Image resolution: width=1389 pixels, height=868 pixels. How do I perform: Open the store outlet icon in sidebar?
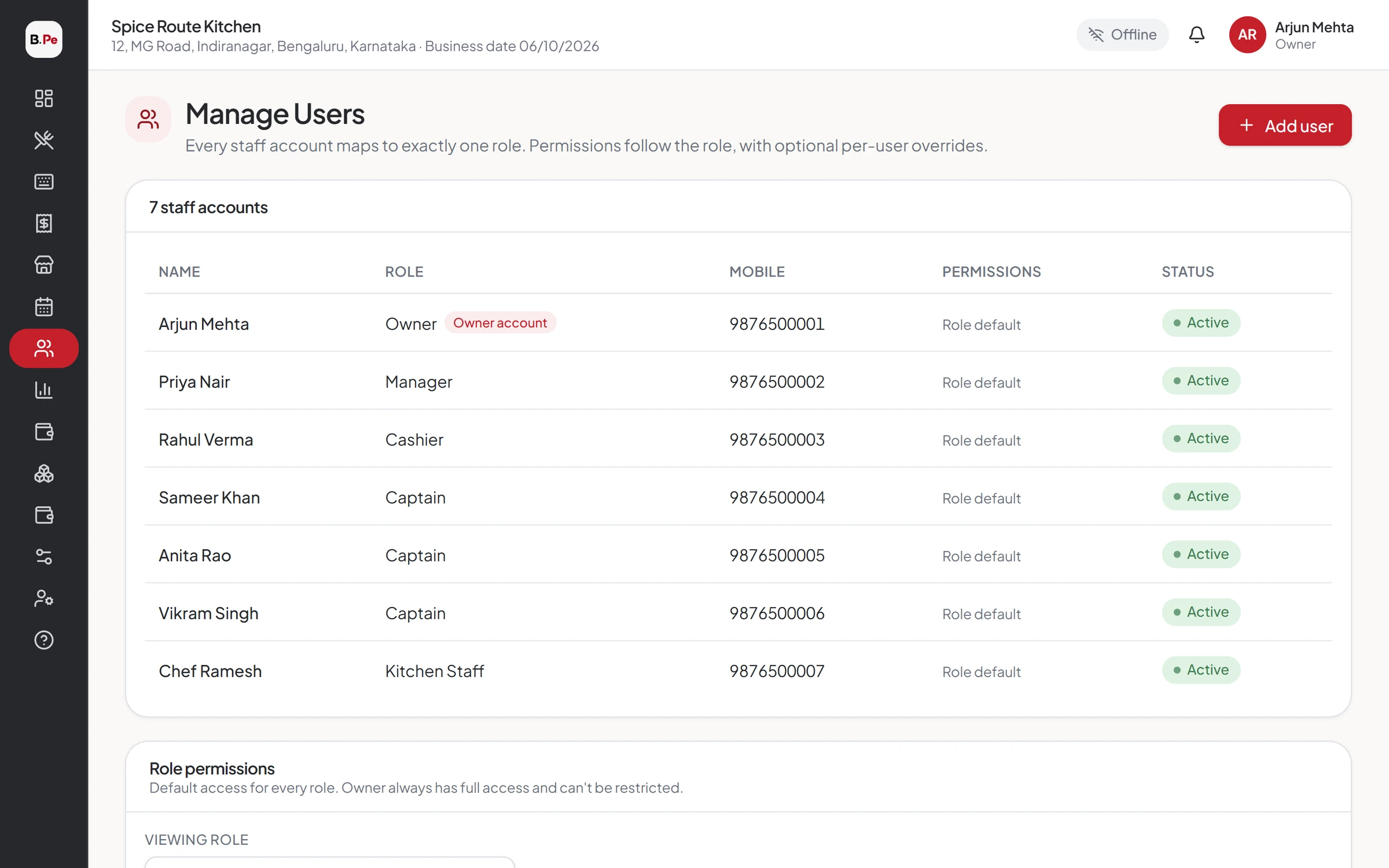[x=44, y=265]
